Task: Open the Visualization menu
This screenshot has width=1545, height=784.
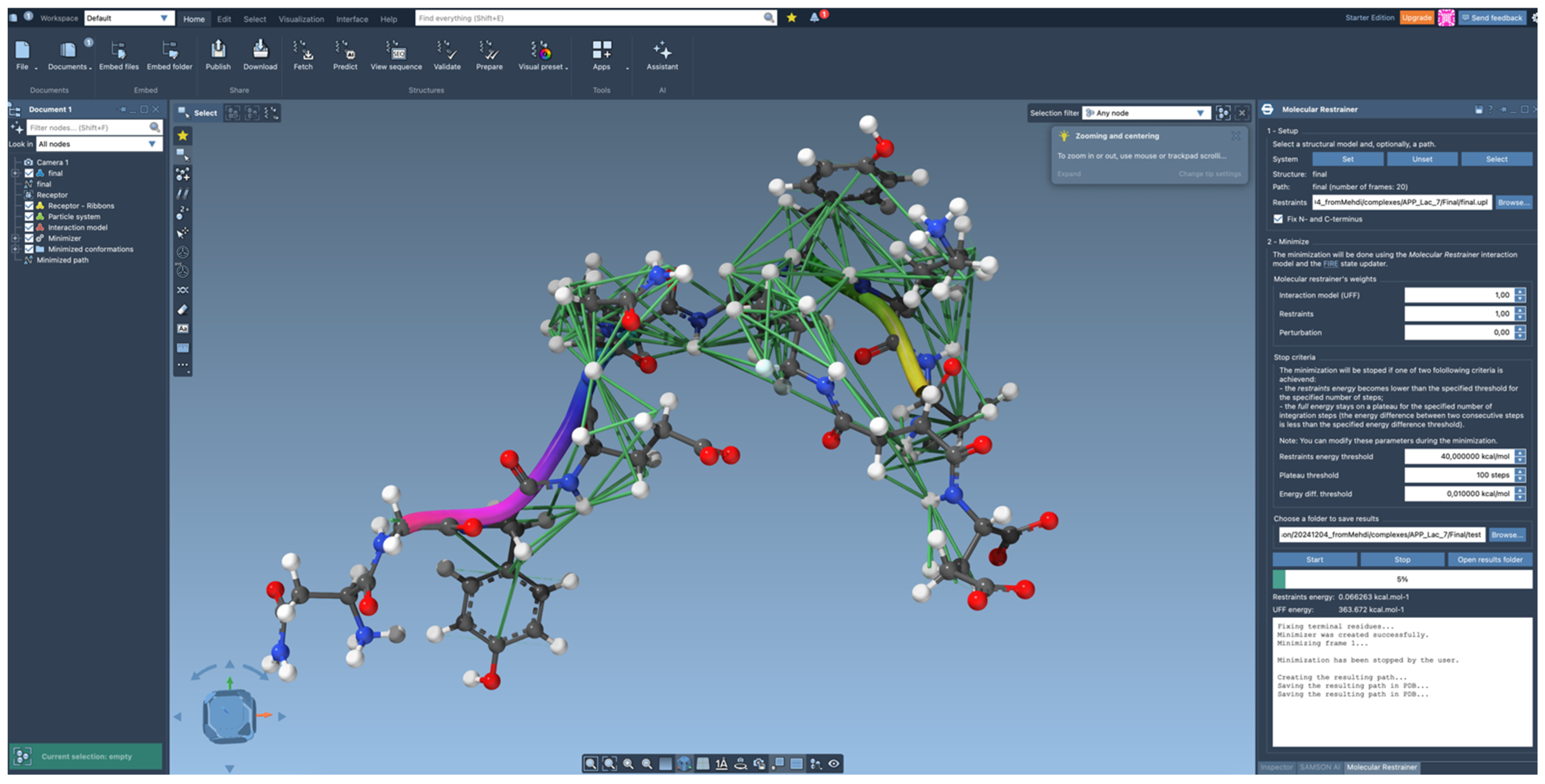Action: 301,19
